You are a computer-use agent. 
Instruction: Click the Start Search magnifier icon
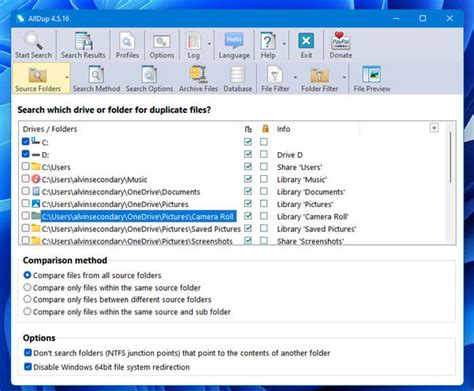tap(33, 41)
